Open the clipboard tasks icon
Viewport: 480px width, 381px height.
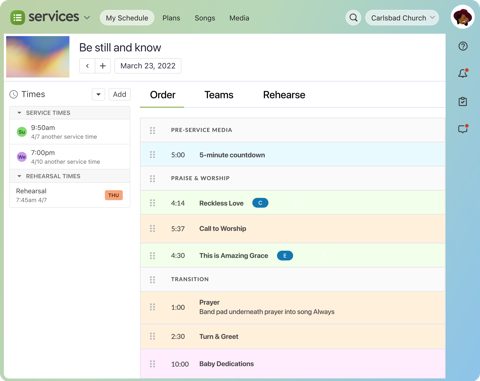(463, 101)
